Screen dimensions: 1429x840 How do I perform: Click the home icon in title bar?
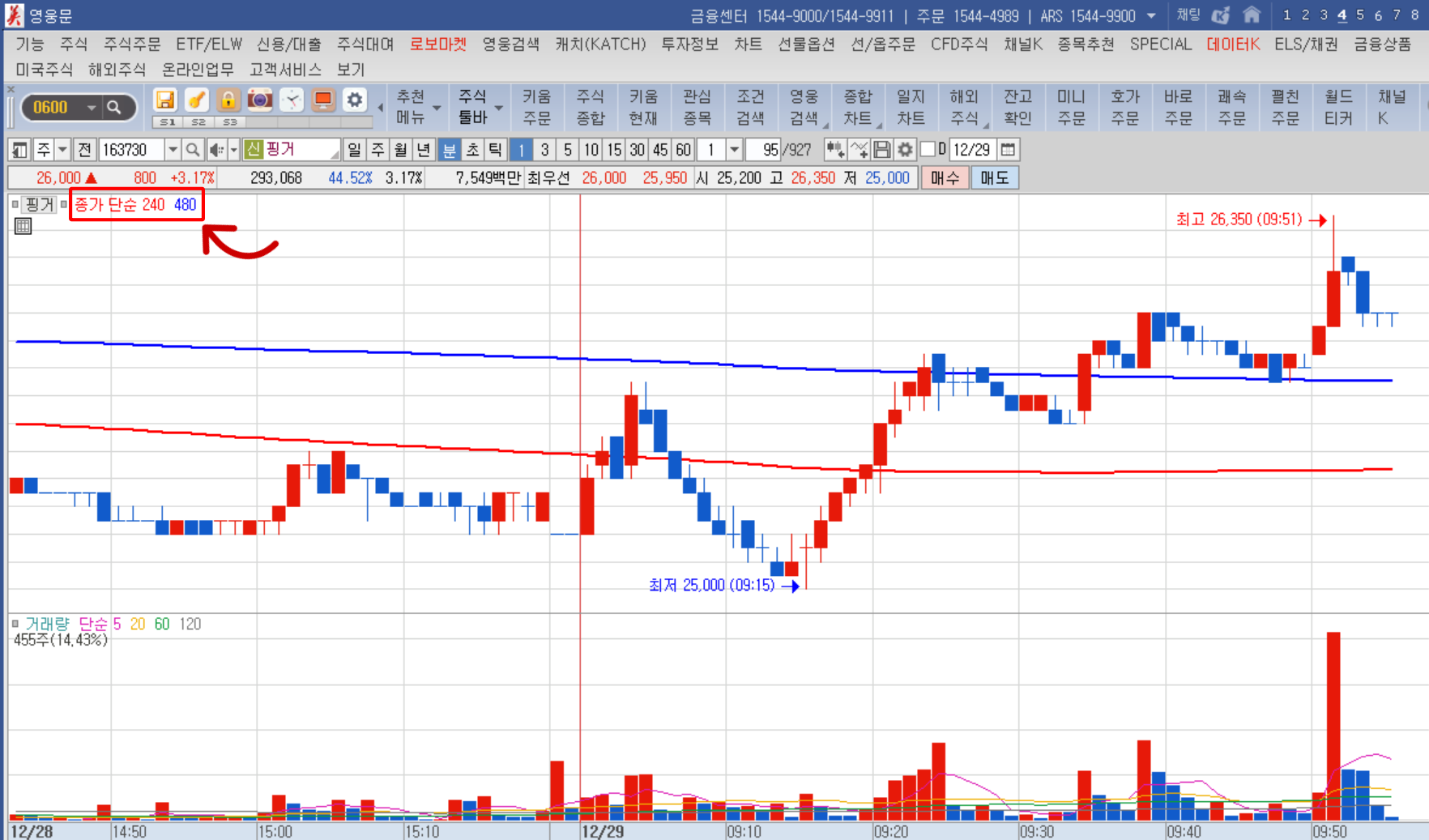pos(1252,15)
